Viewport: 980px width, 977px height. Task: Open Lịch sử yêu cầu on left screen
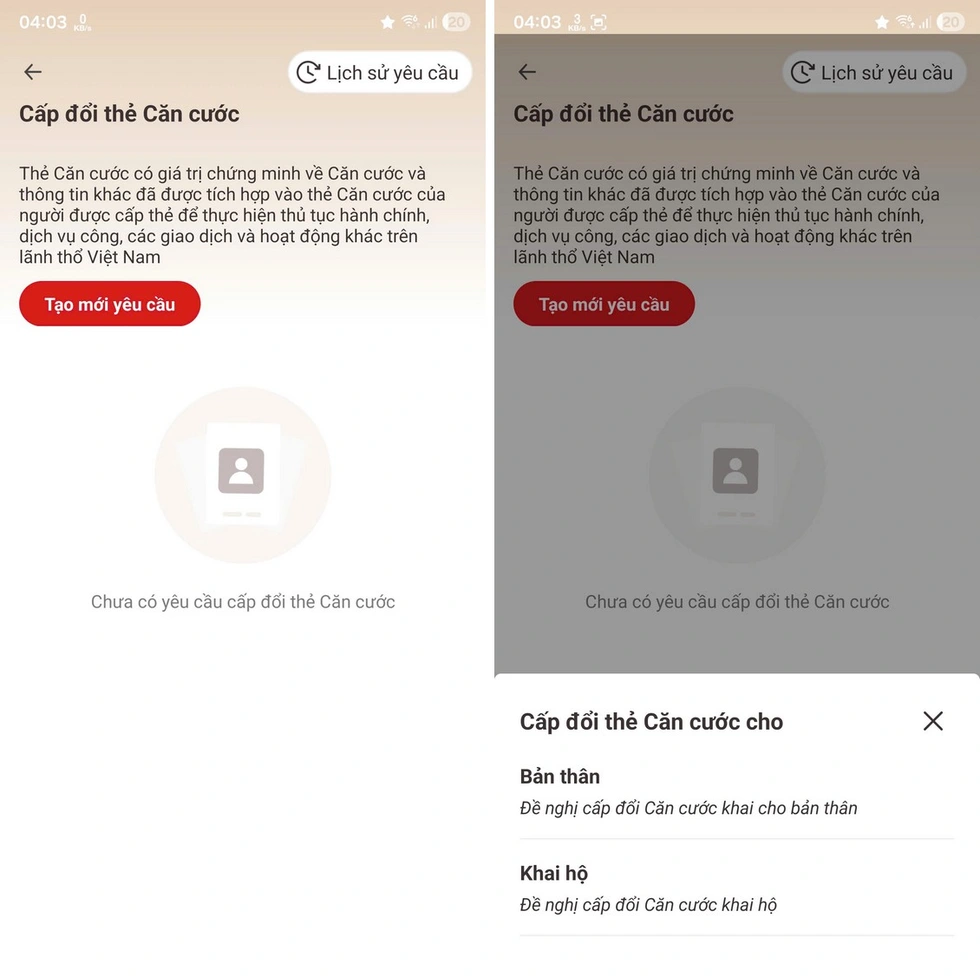(x=379, y=73)
